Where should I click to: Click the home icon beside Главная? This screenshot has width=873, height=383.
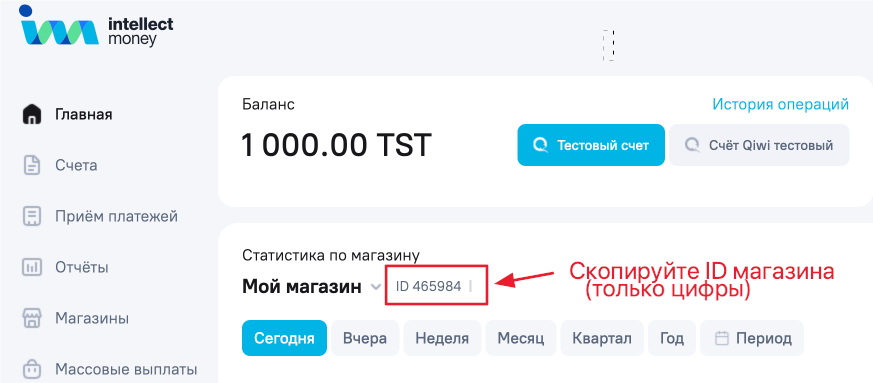pos(32,115)
